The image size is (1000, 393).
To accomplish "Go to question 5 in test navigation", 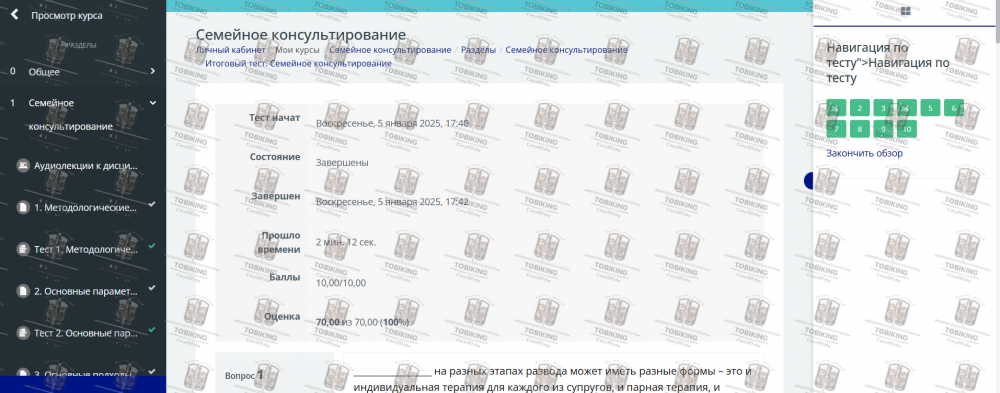I will pyautogui.click(x=930, y=108).
